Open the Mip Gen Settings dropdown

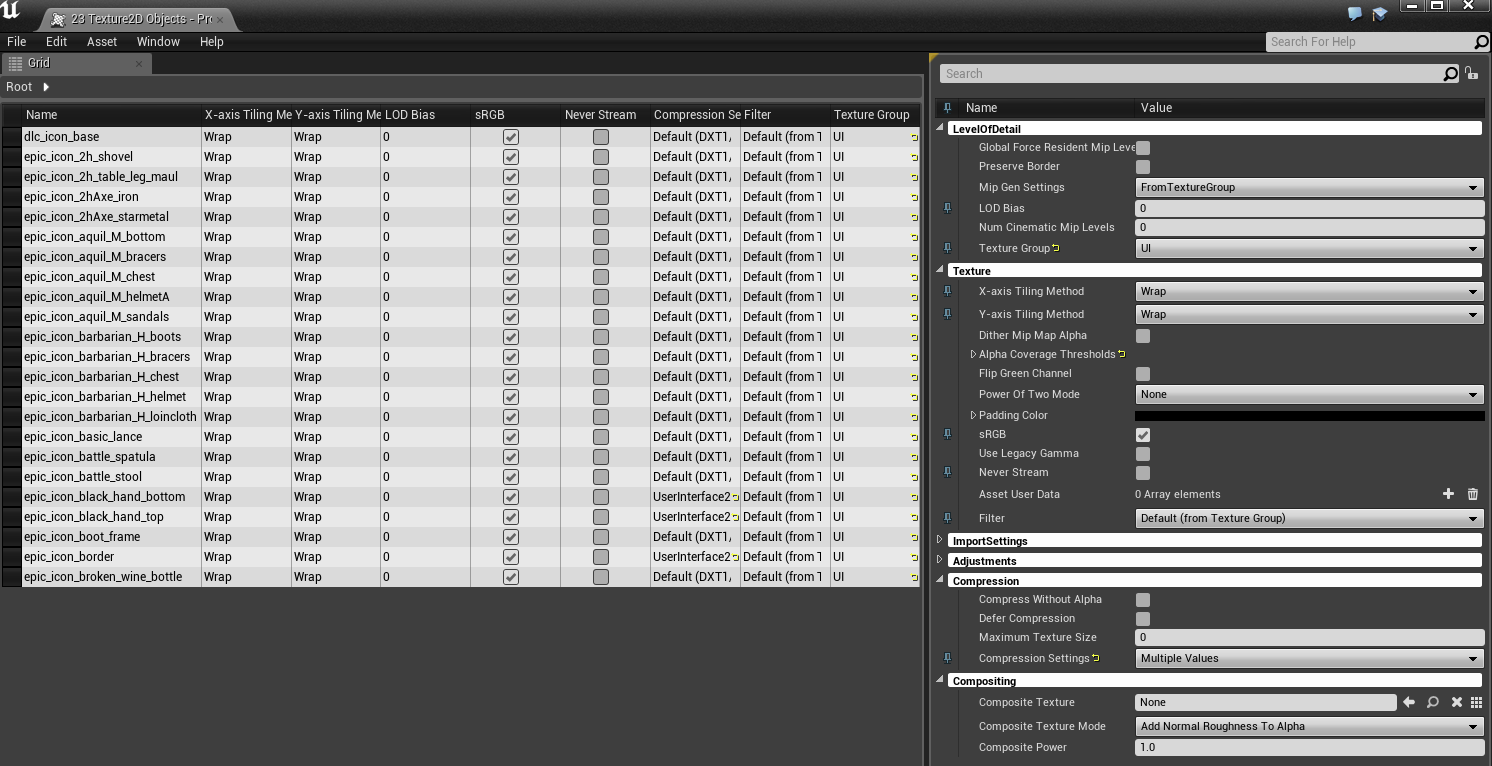tap(1309, 188)
